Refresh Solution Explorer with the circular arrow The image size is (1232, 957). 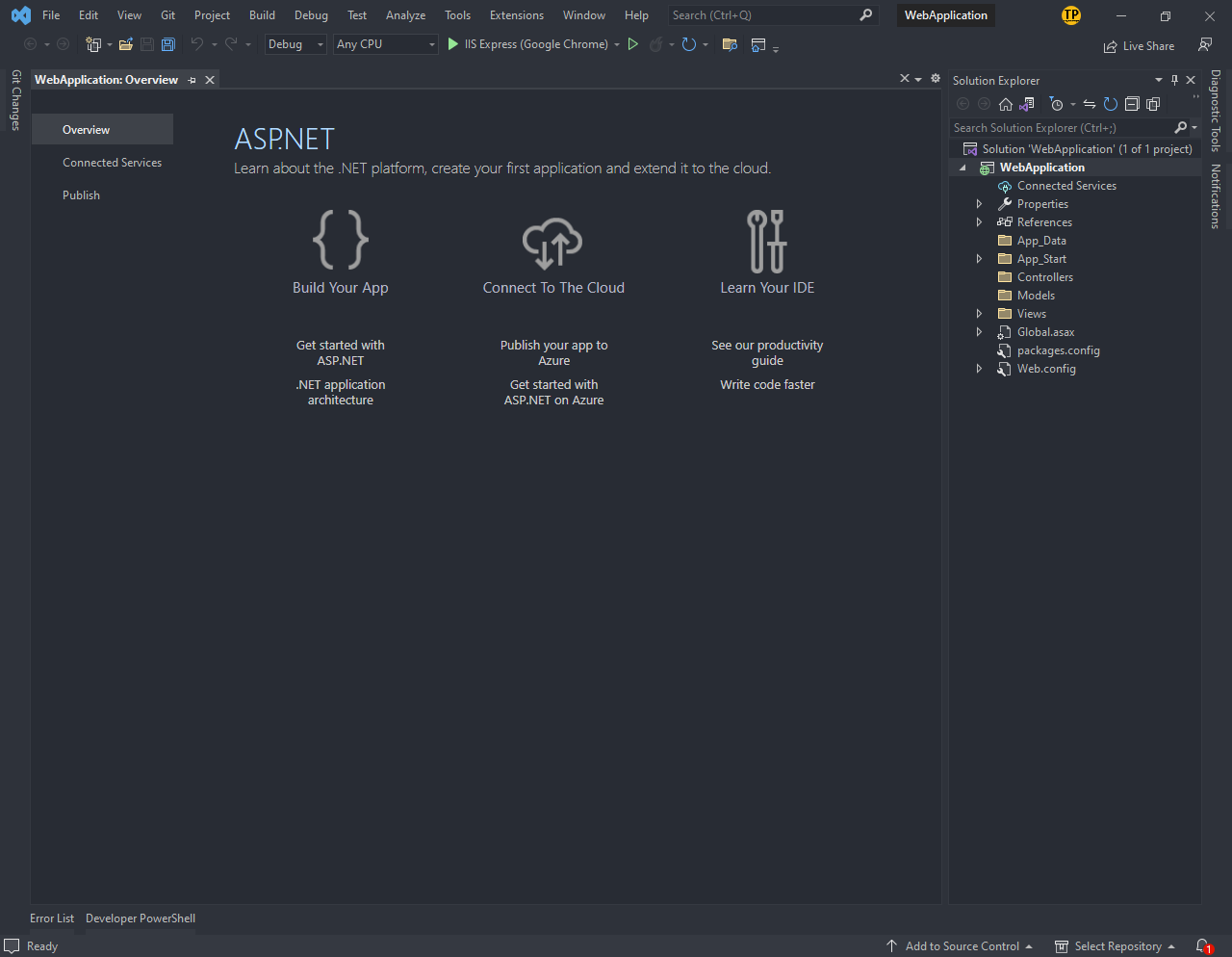pyautogui.click(x=1111, y=104)
